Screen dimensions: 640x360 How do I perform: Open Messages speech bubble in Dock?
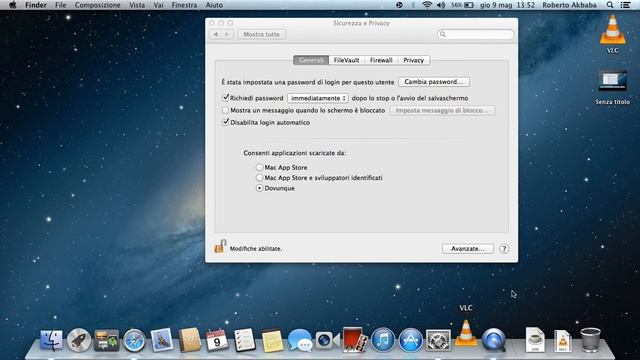pyautogui.click(x=300, y=340)
